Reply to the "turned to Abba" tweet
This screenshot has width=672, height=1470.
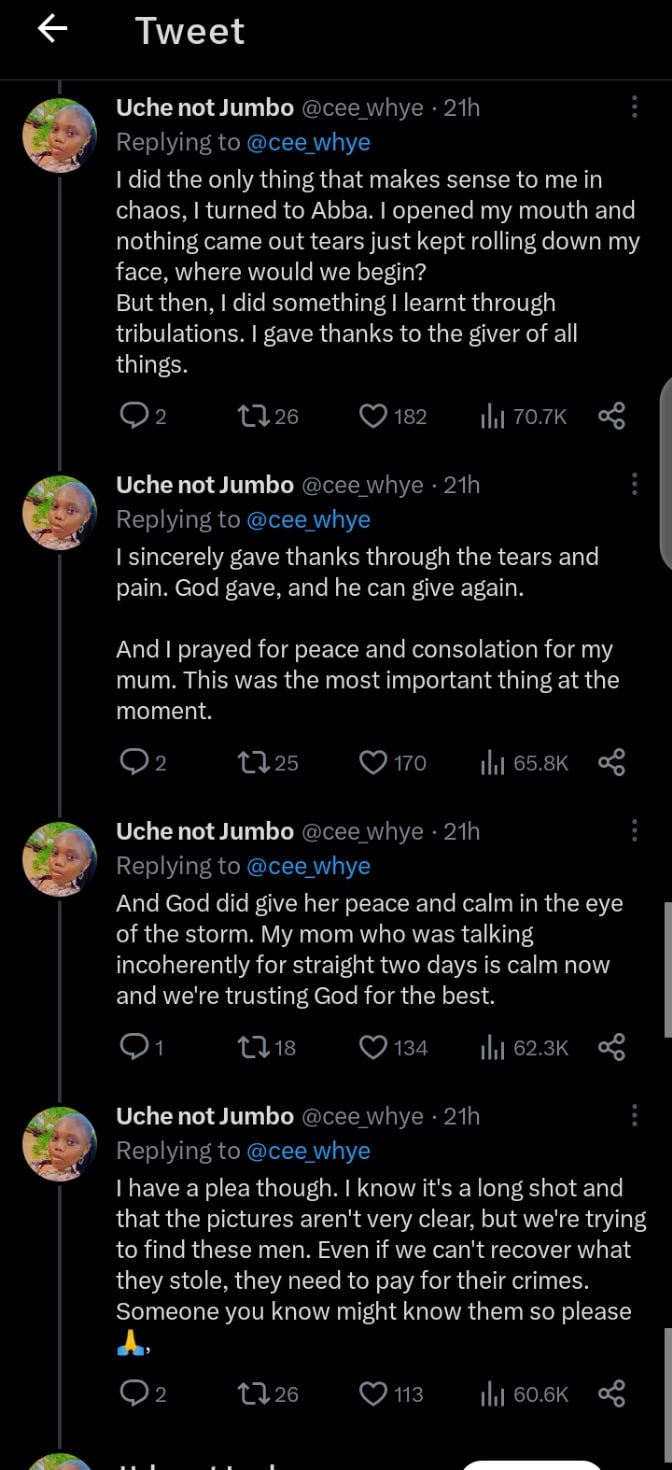pyautogui.click(x=133, y=416)
